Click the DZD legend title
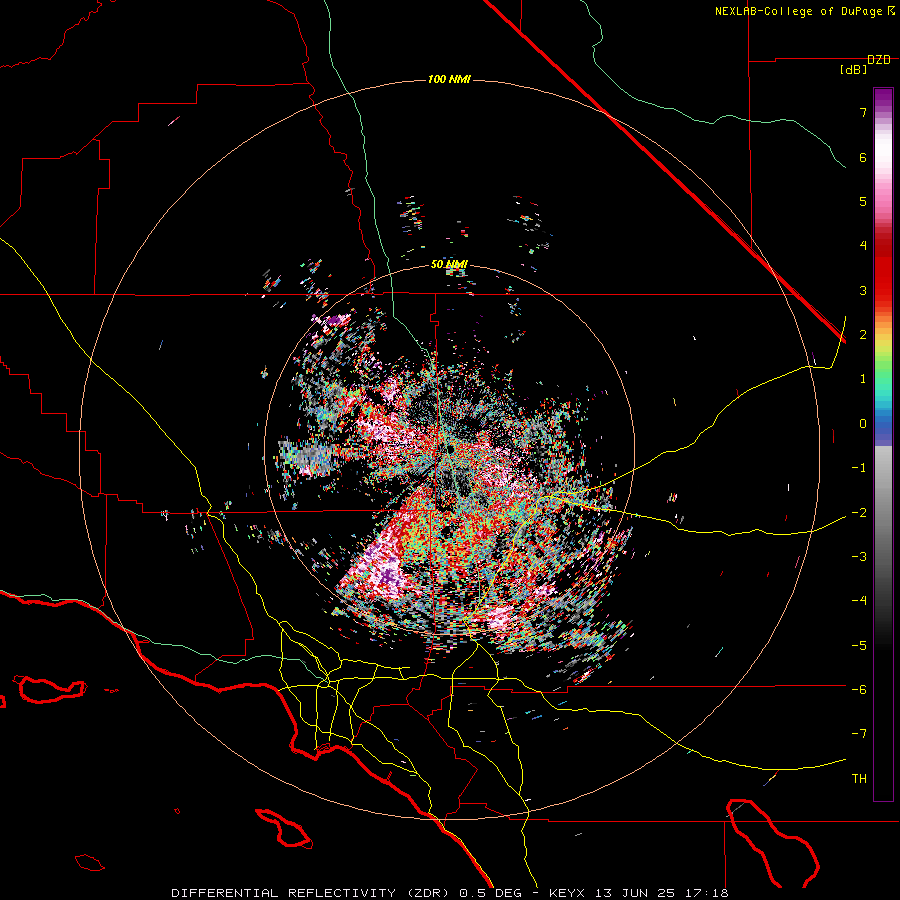Viewport: 900px width, 900px height. (879, 60)
